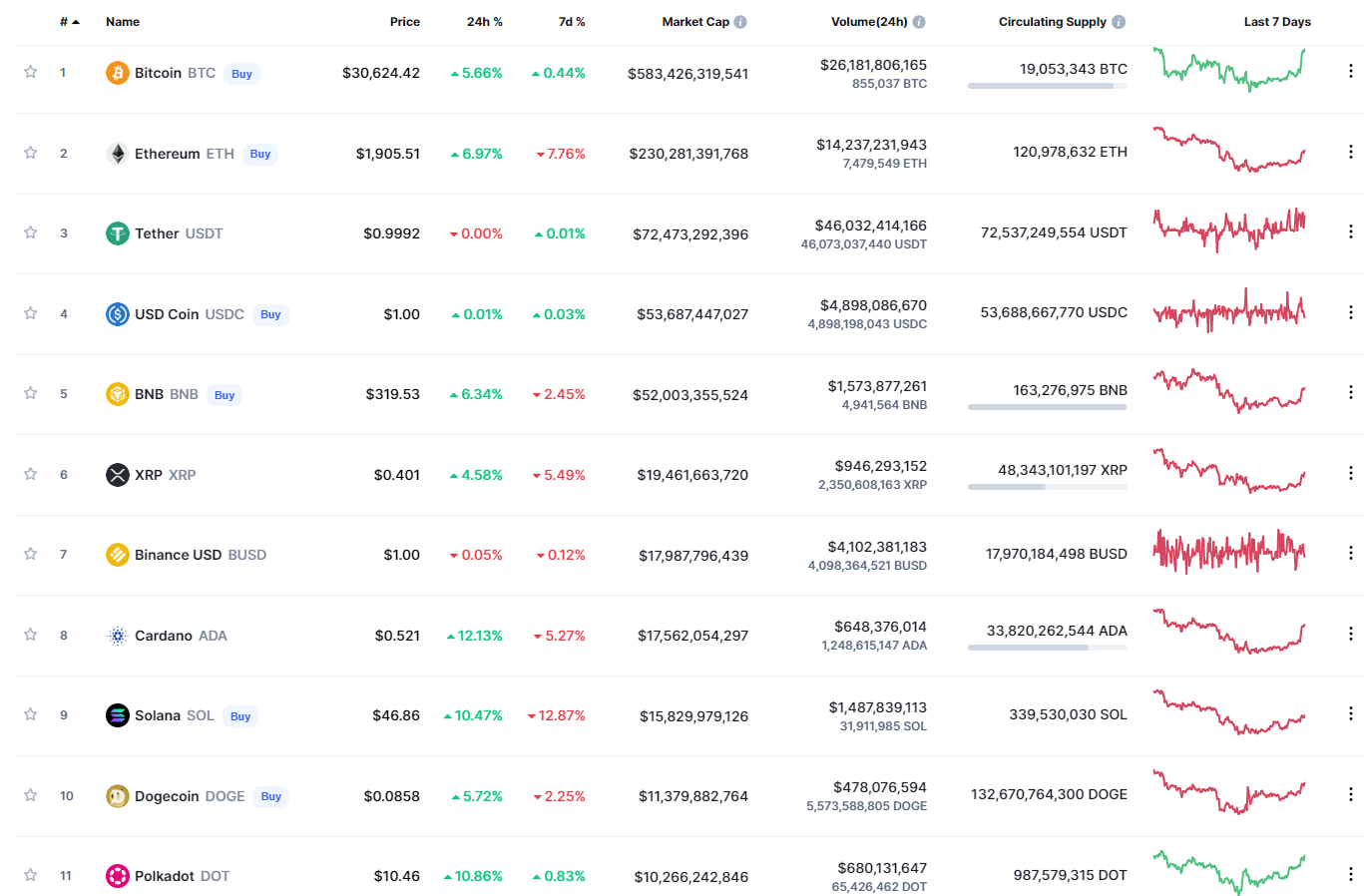Expand the Binance USD row options menu
This screenshot has height=896, width=1364.
point(1351,553)
